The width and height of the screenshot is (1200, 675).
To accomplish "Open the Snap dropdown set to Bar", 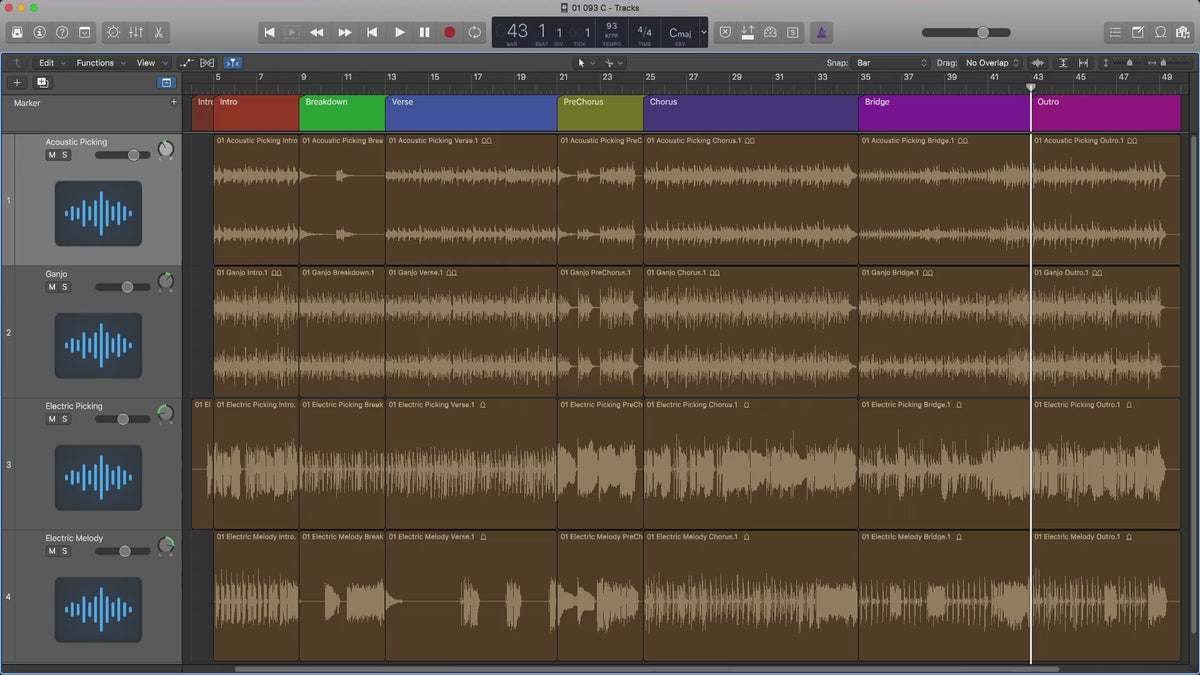I will [890, 63].
